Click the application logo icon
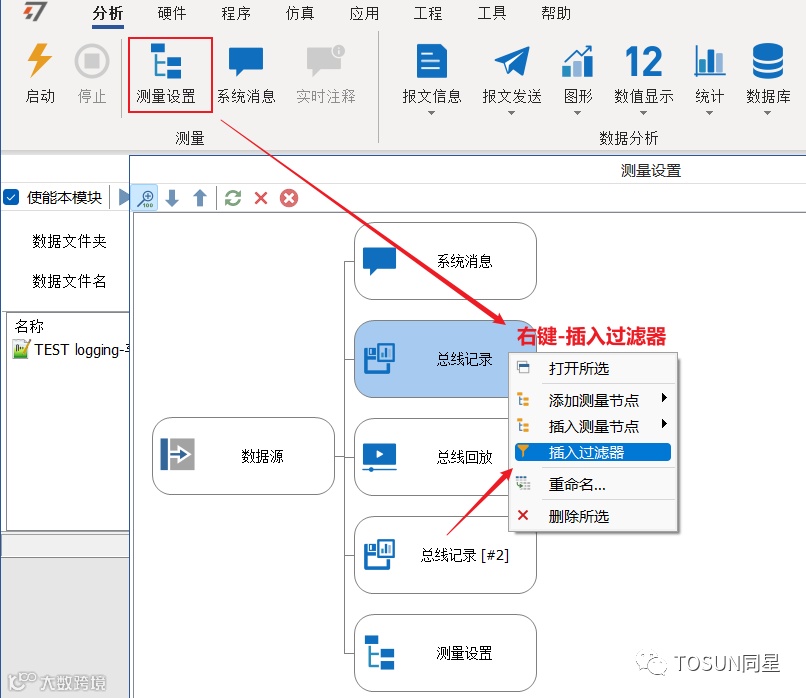806x698 pixels. pos(35,11)
